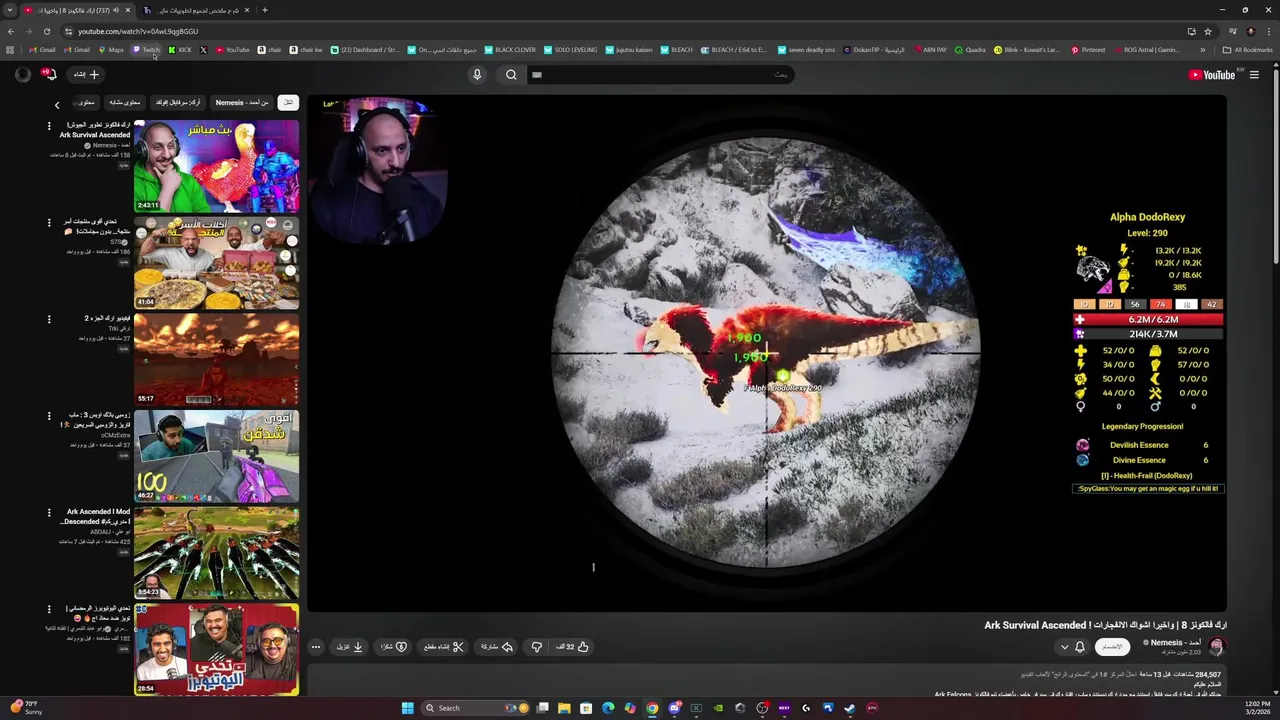The height and width of the screenshot is (720, 1280).
Task: Click the Join membership button
Action: pos(1112,647)
